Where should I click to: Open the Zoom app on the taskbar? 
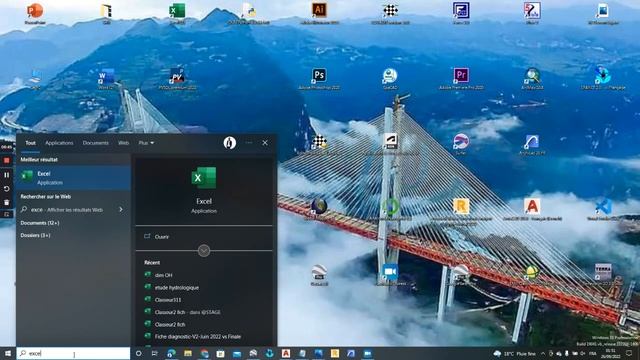[x=367, y=353]
